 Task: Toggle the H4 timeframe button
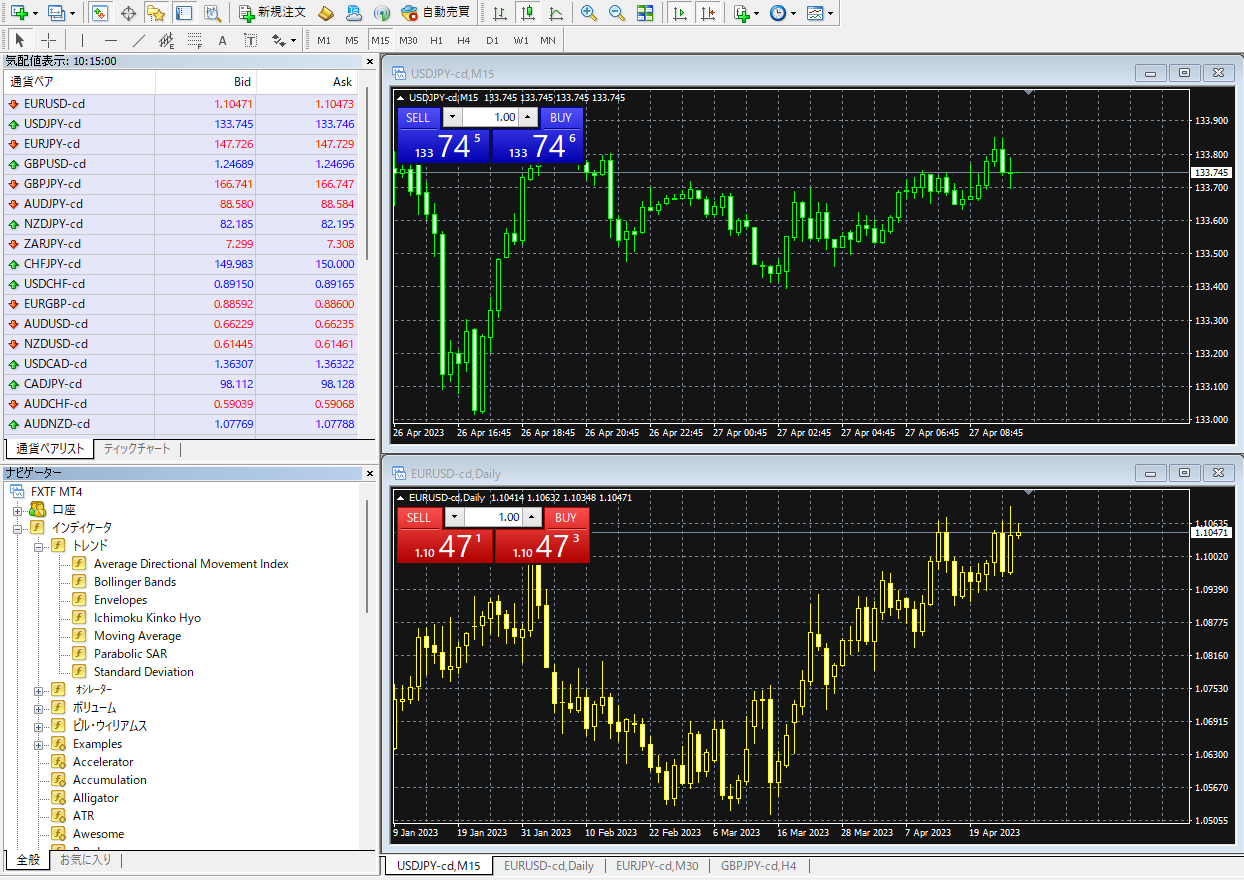pos(463,40)
